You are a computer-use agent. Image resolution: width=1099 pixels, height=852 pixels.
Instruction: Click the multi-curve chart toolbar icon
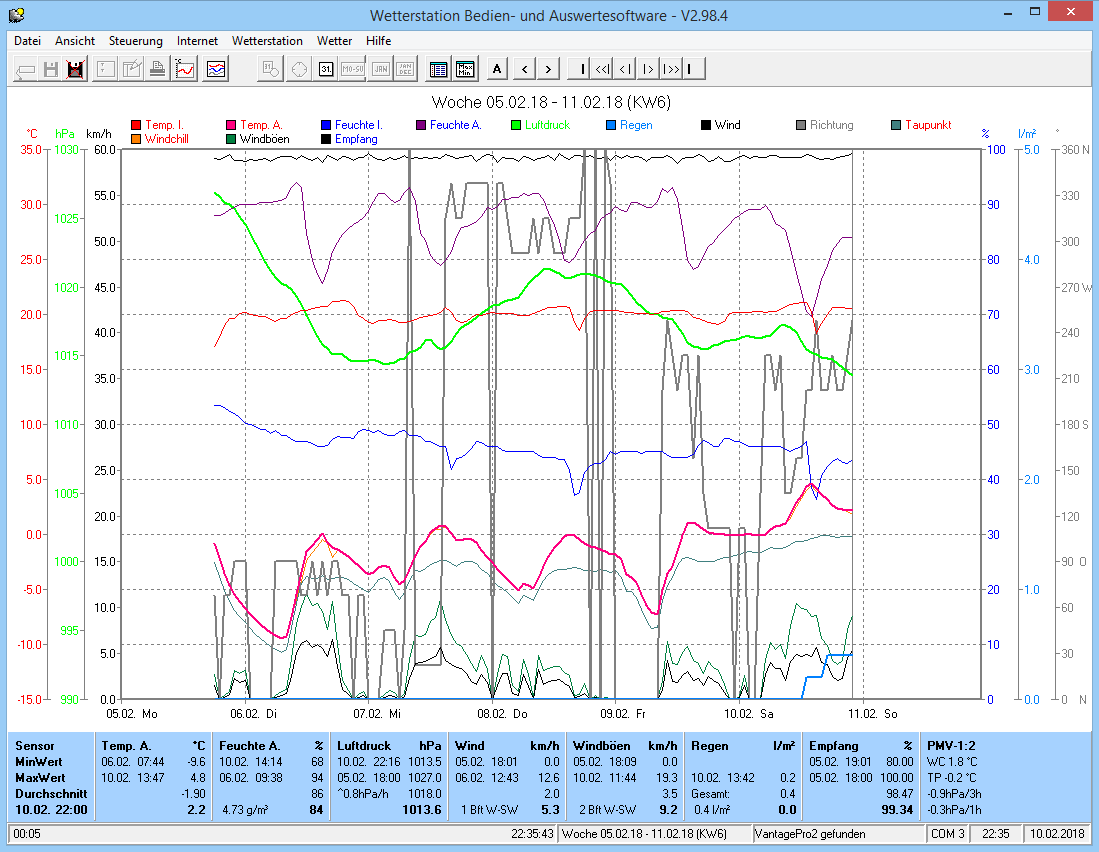(x=217, y=69)
